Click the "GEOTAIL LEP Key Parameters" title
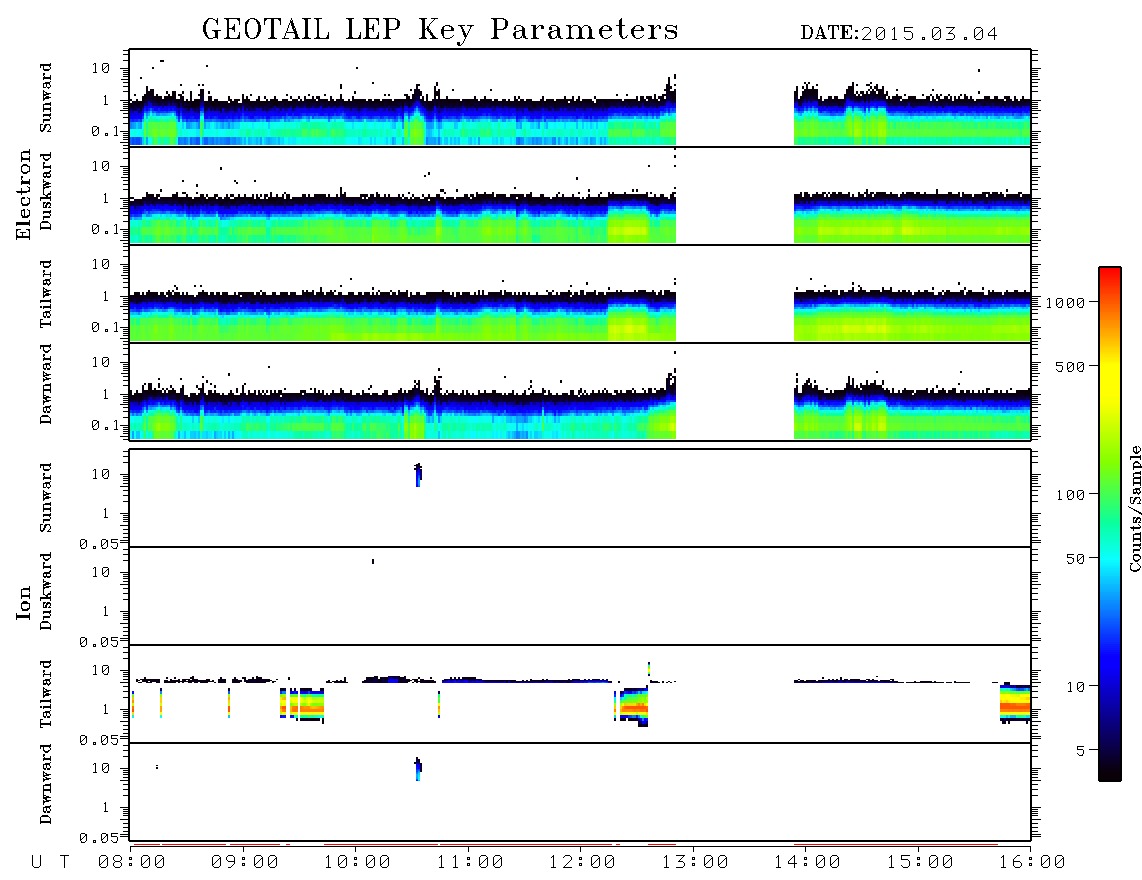The height and width of the screenshot is (880, 1142). (x=440, y=30)
